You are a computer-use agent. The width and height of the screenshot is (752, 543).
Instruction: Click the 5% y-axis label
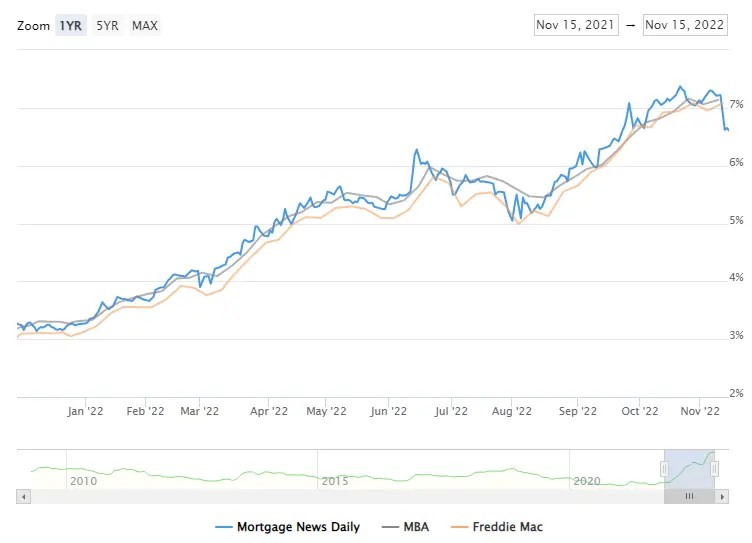click(736, 220)
